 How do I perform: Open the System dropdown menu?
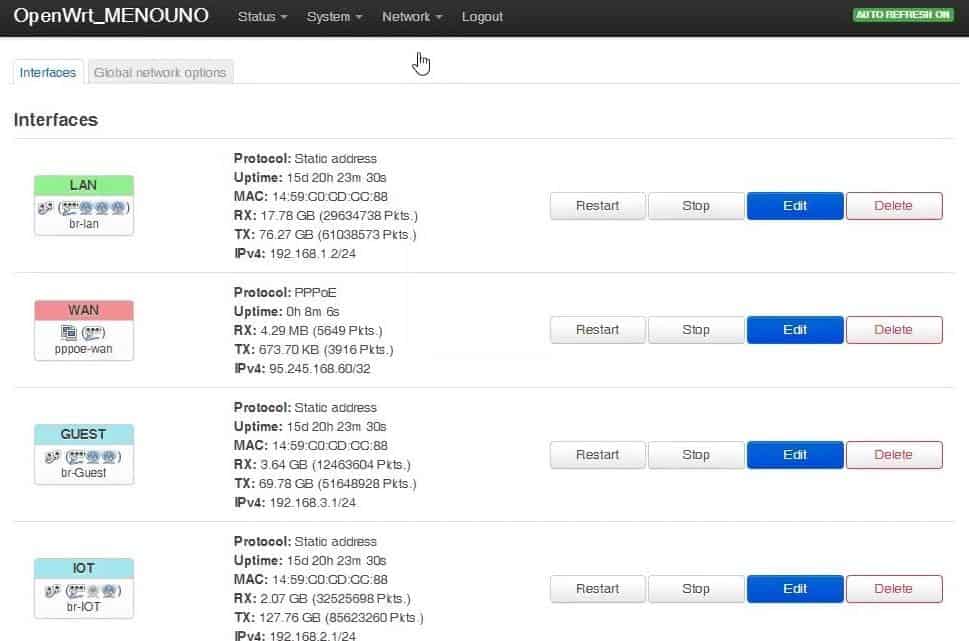(333, 17)
